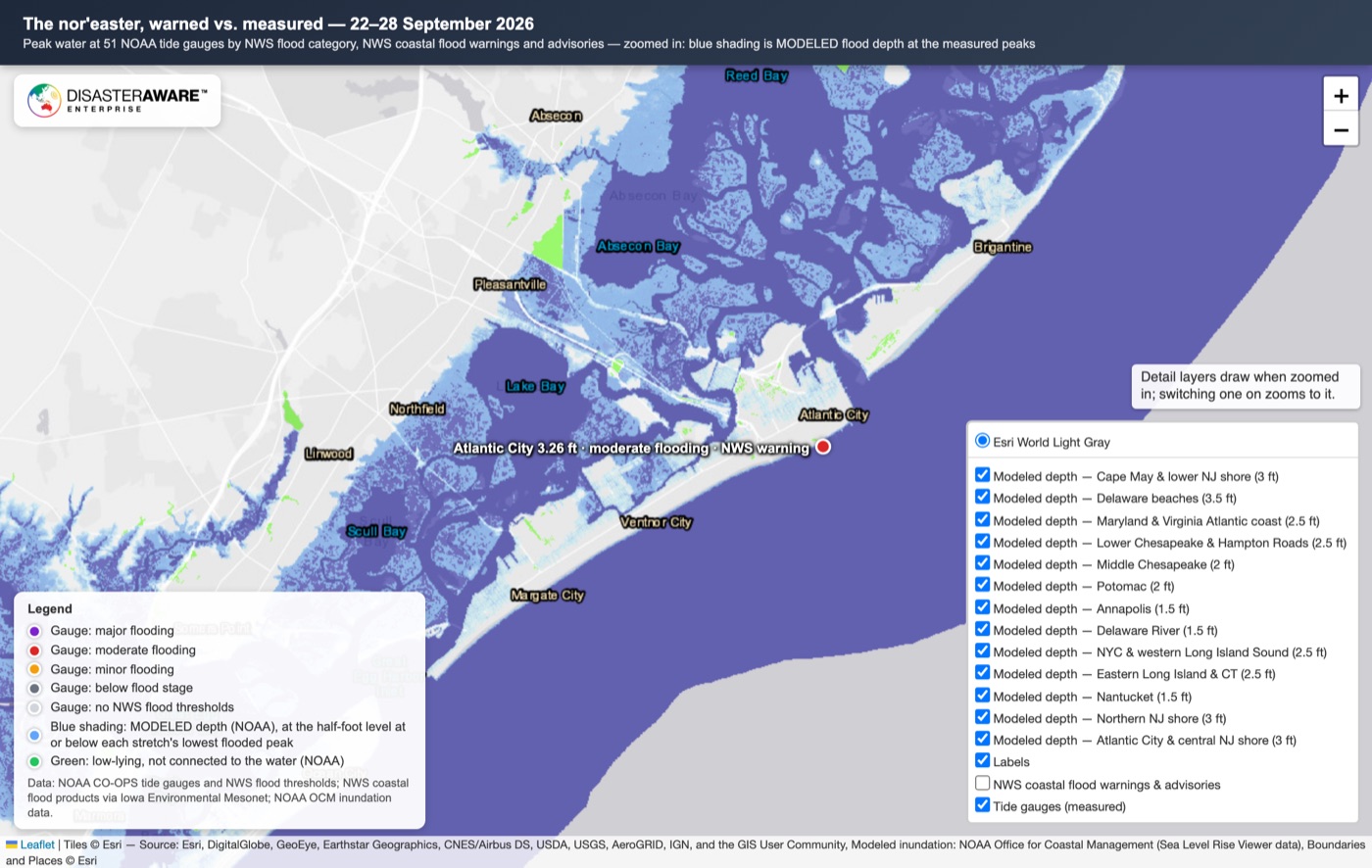Click the Absecon Bay water label
Viewport: 1372px width, 868px height.
[x=638, y=246]
